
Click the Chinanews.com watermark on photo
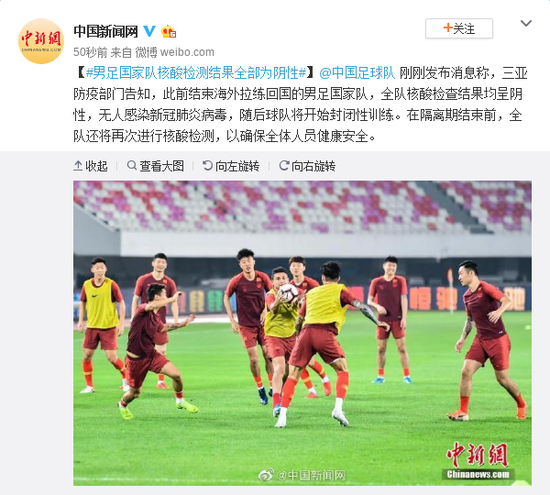coord(478,475)
